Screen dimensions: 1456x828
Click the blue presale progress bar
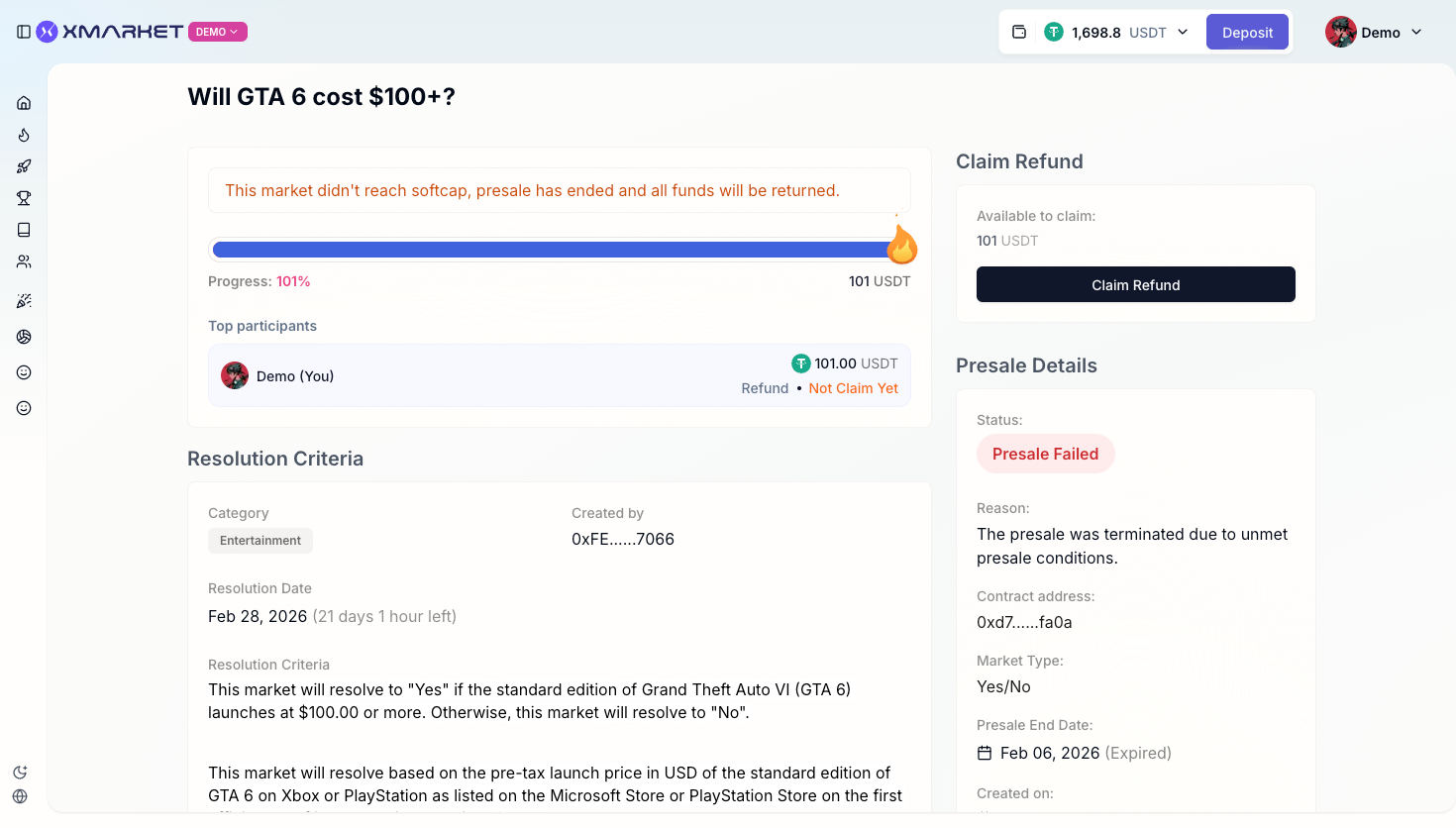(x=550, y=250)
